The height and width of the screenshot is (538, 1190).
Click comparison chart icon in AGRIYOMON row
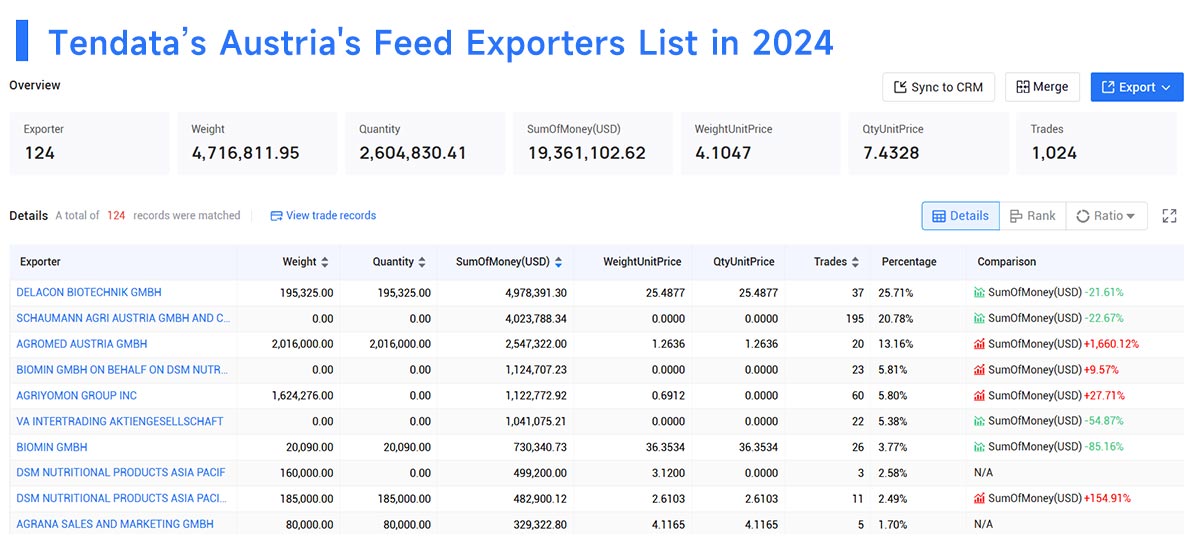[979, 395]
